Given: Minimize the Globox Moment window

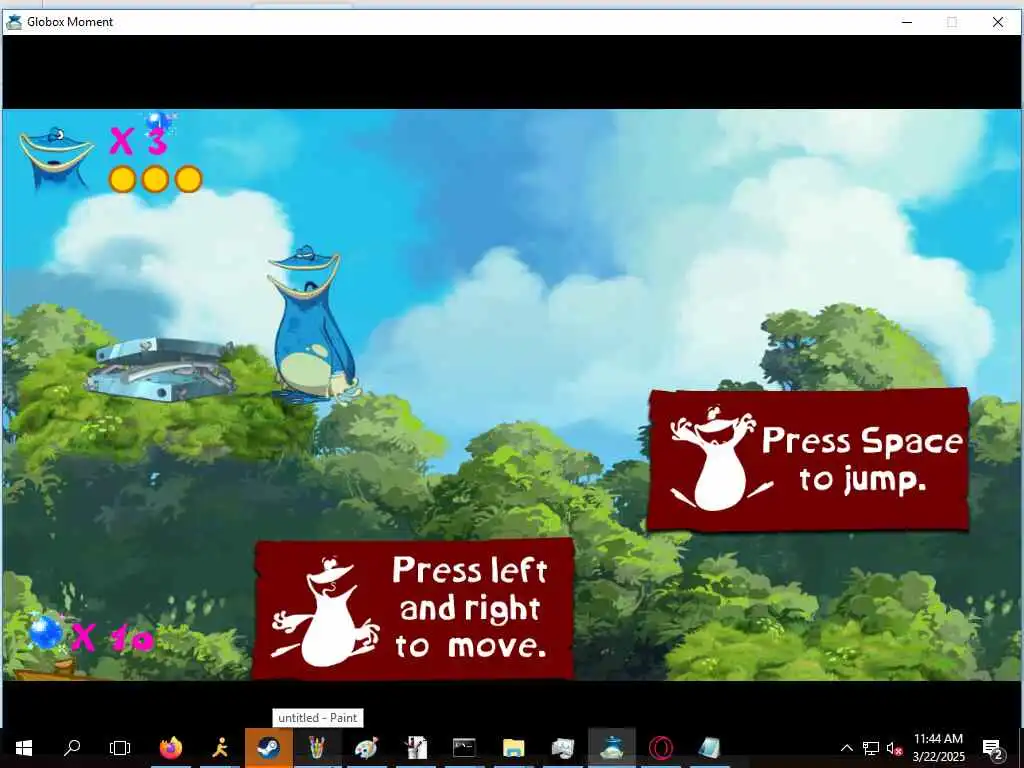Looking at the screenshot, I should tap(907, 22).
